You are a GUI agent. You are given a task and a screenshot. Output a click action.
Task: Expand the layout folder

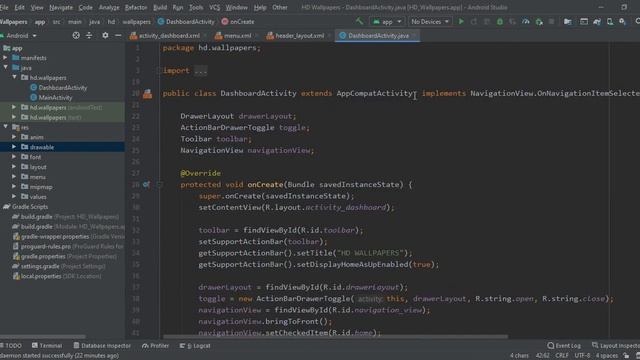tap(14, 167)
